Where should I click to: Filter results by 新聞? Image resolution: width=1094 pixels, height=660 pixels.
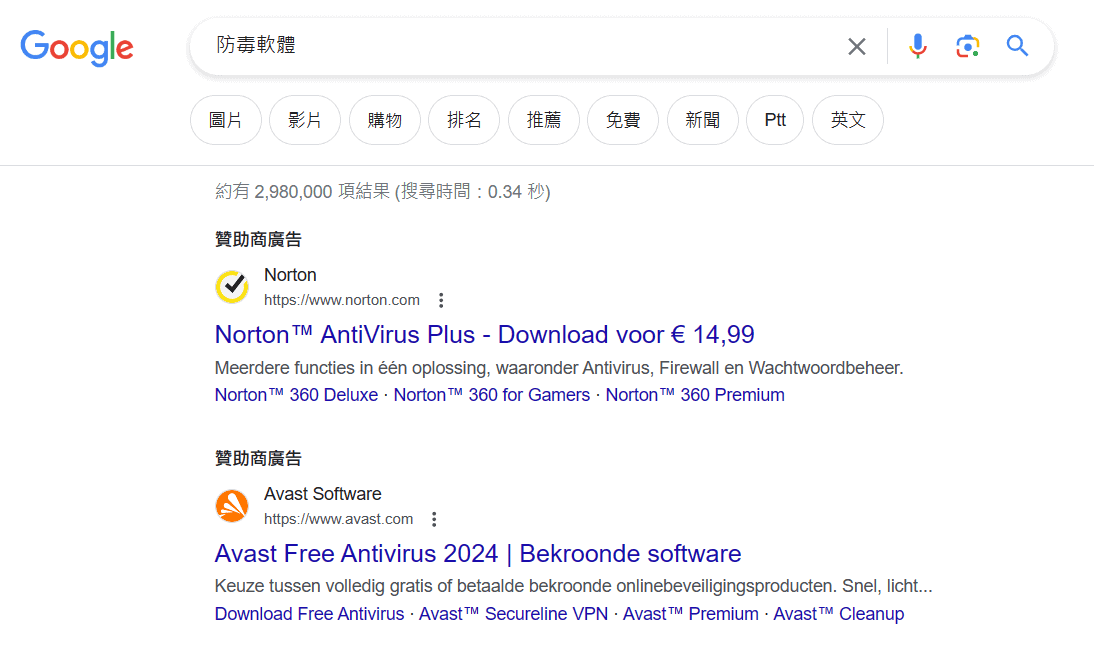coord(703,120)
